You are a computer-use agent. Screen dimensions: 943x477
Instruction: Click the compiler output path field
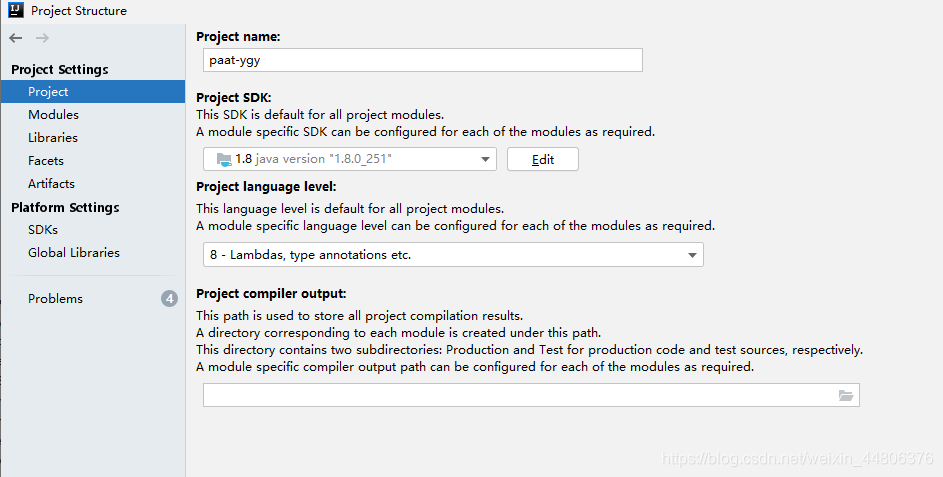click(531, 395)
